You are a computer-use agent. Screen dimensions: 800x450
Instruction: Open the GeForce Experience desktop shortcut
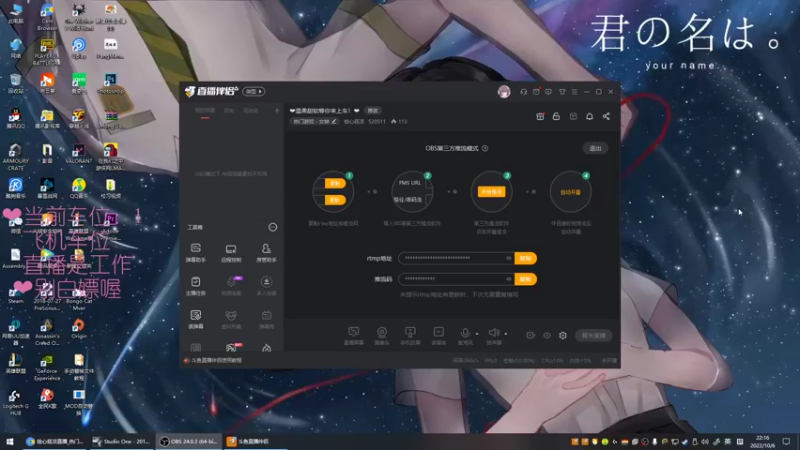(x=47, y=368)
